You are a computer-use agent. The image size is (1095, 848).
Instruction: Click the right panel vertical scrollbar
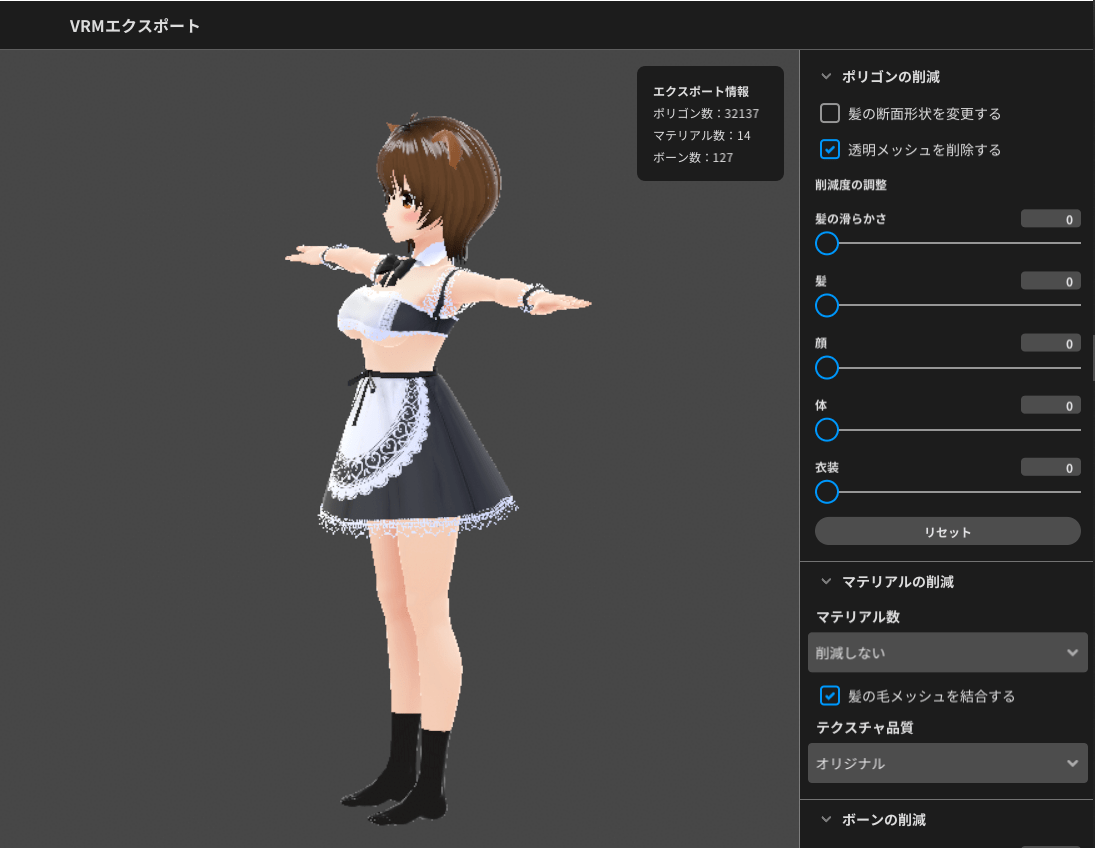1092,358
